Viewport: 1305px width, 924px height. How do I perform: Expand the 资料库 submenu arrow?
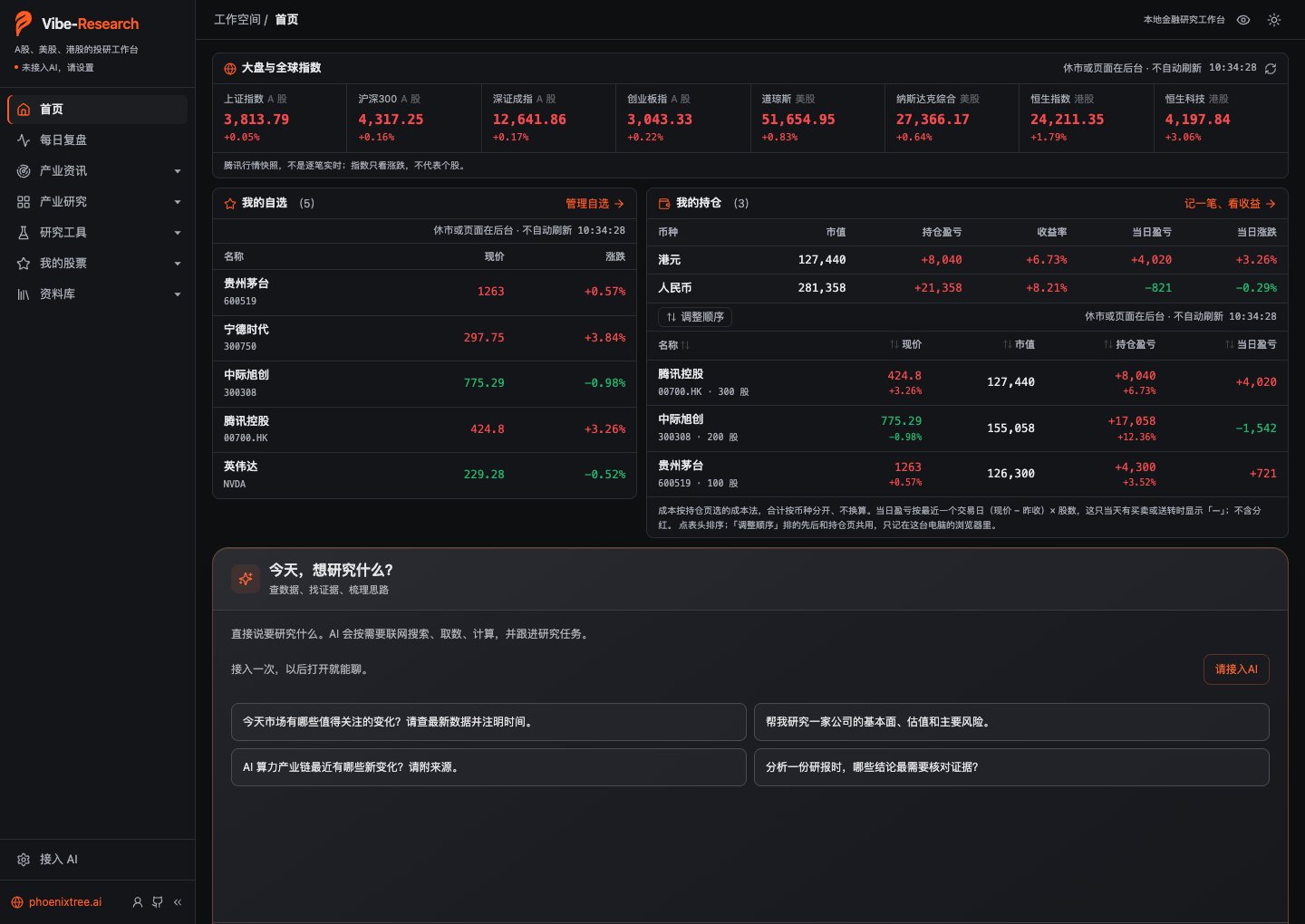point(178,294)
